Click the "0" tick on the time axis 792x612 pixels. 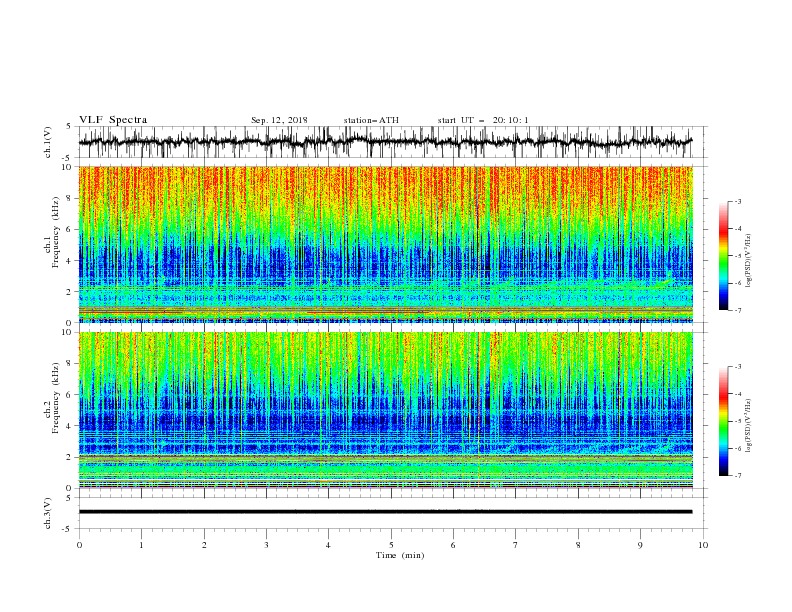(79, 545)
